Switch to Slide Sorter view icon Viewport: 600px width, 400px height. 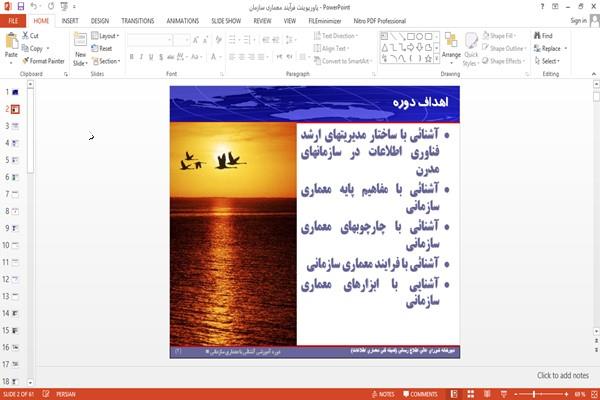[471, 394]
